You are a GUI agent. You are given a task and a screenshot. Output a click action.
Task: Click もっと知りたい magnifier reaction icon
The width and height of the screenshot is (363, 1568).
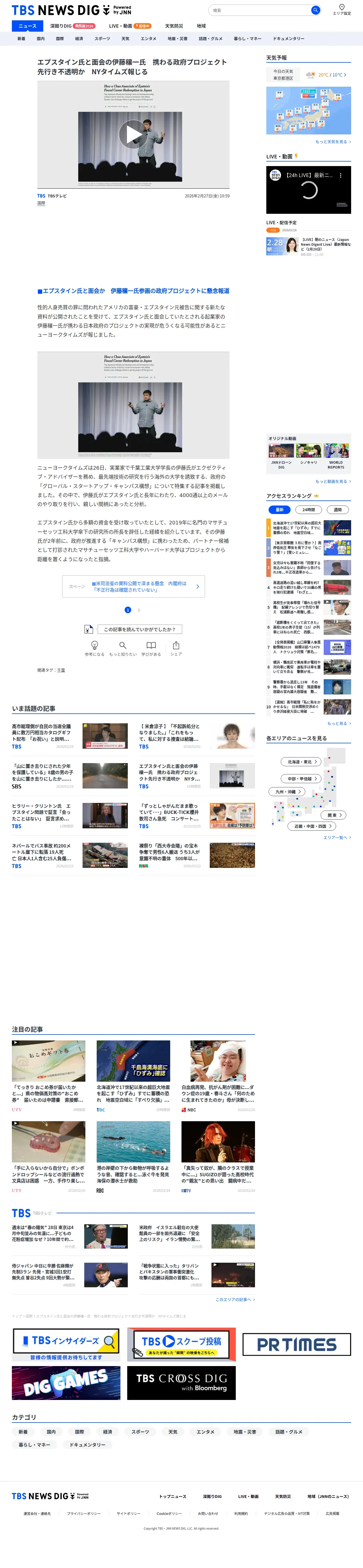[x=122, y=645]
